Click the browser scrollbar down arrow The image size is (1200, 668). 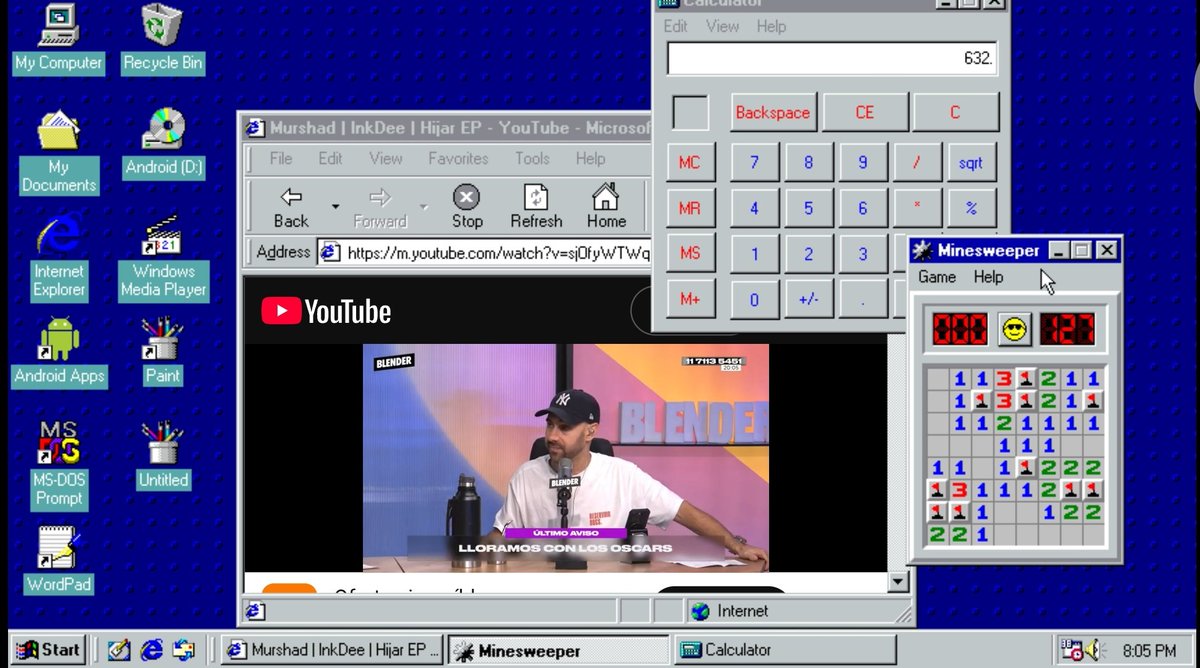(897, 581)
